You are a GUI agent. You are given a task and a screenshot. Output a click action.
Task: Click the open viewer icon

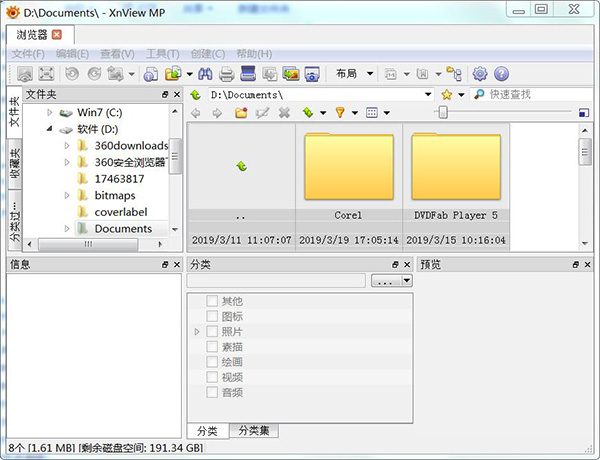coord(24,73)
